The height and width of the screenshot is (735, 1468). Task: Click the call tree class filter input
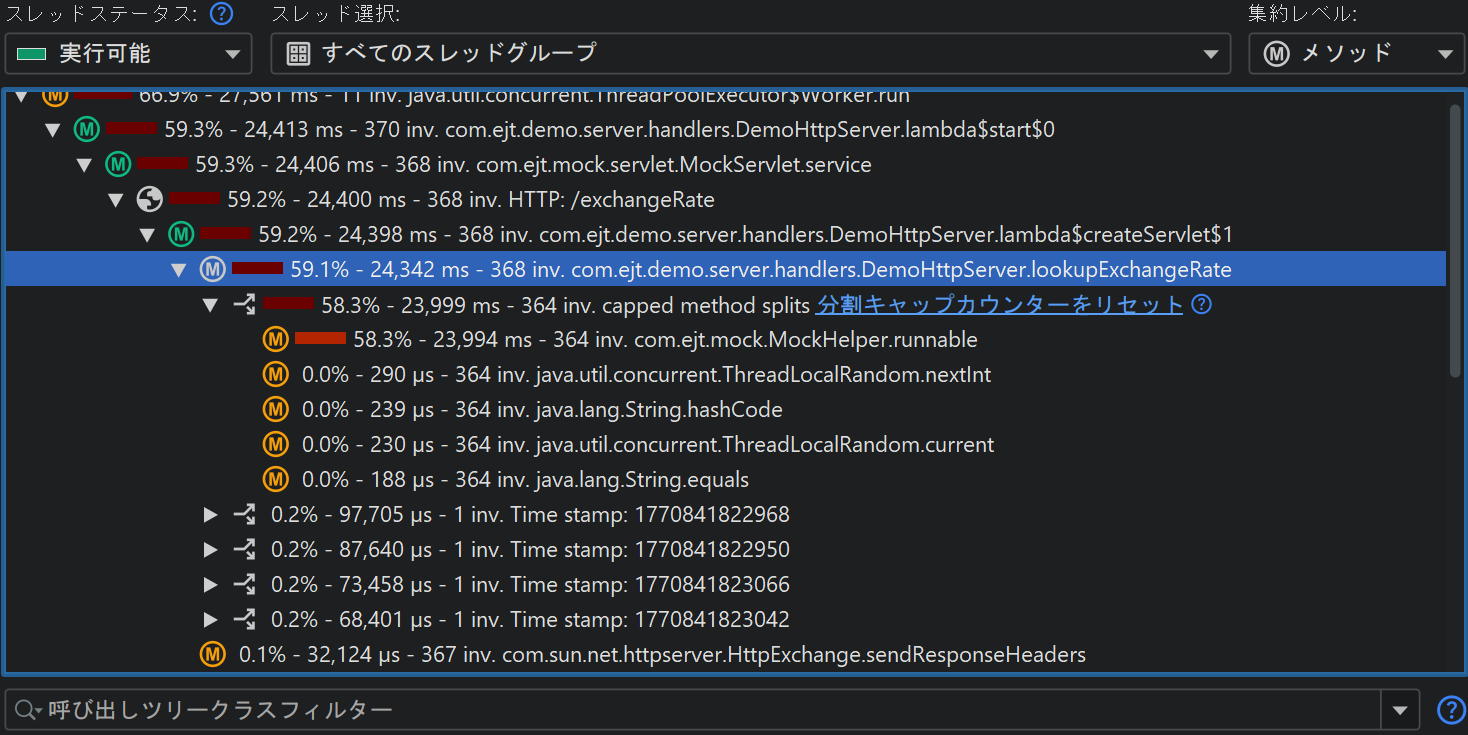pos(700,710)
